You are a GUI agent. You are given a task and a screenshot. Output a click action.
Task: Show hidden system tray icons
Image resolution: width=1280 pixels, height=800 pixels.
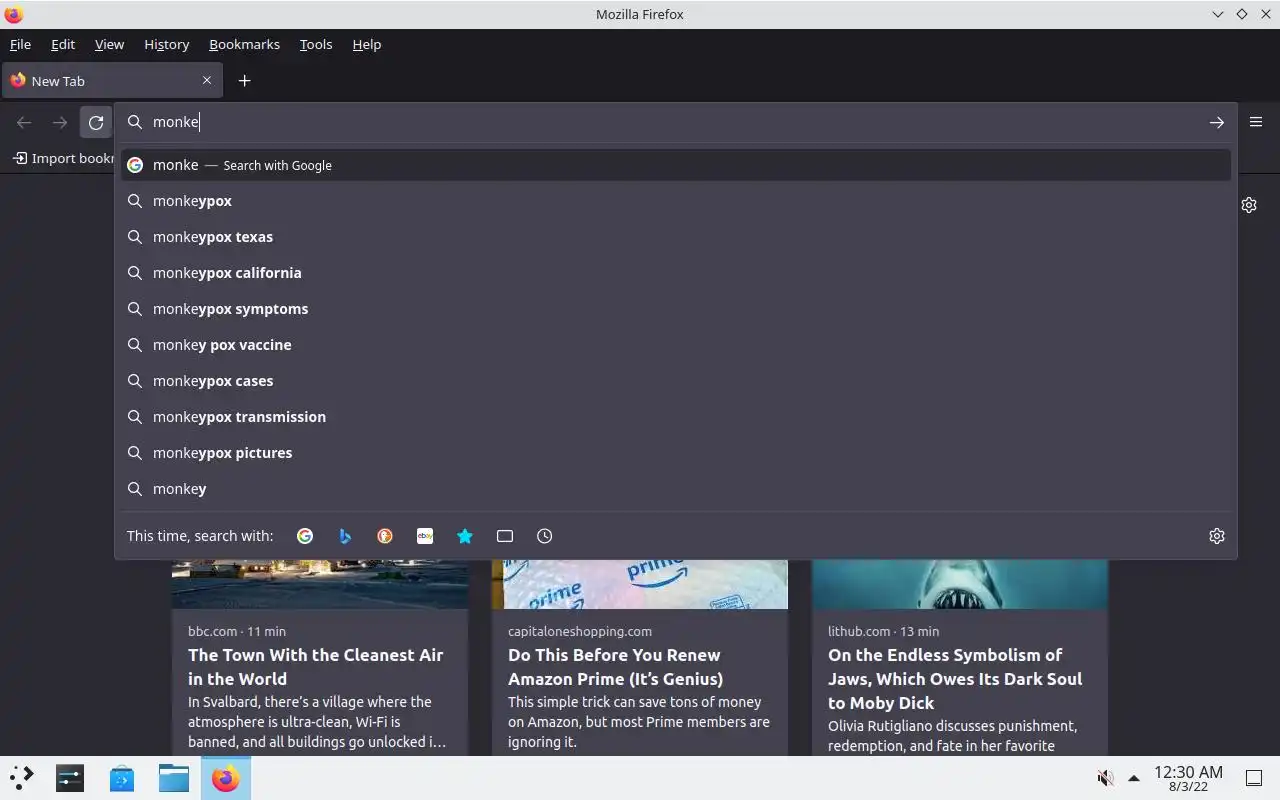1134,778
